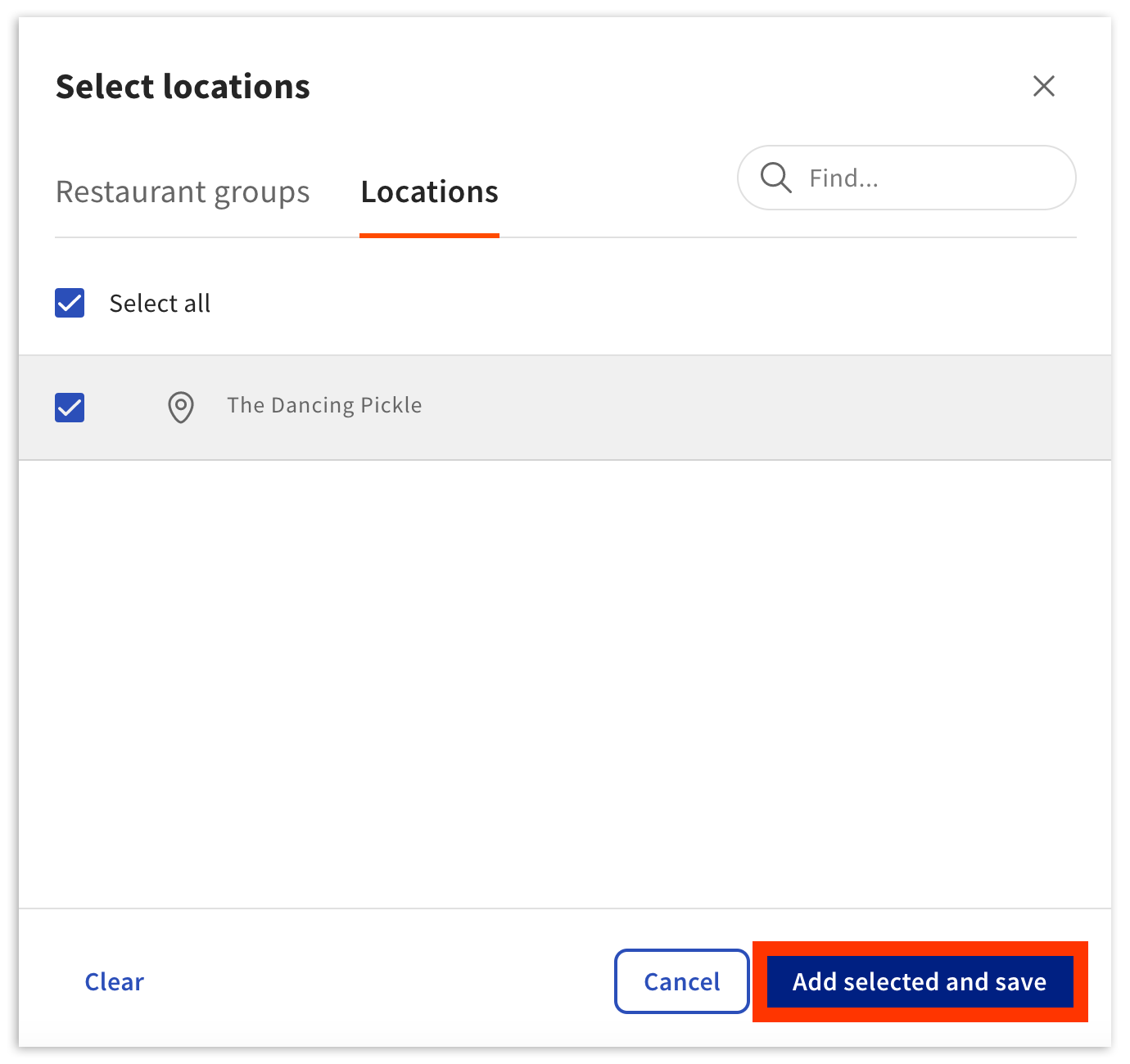Save your selection with Add selected and save
The width and height of the screenshot is (1130, 1064).
pos(919,981)
